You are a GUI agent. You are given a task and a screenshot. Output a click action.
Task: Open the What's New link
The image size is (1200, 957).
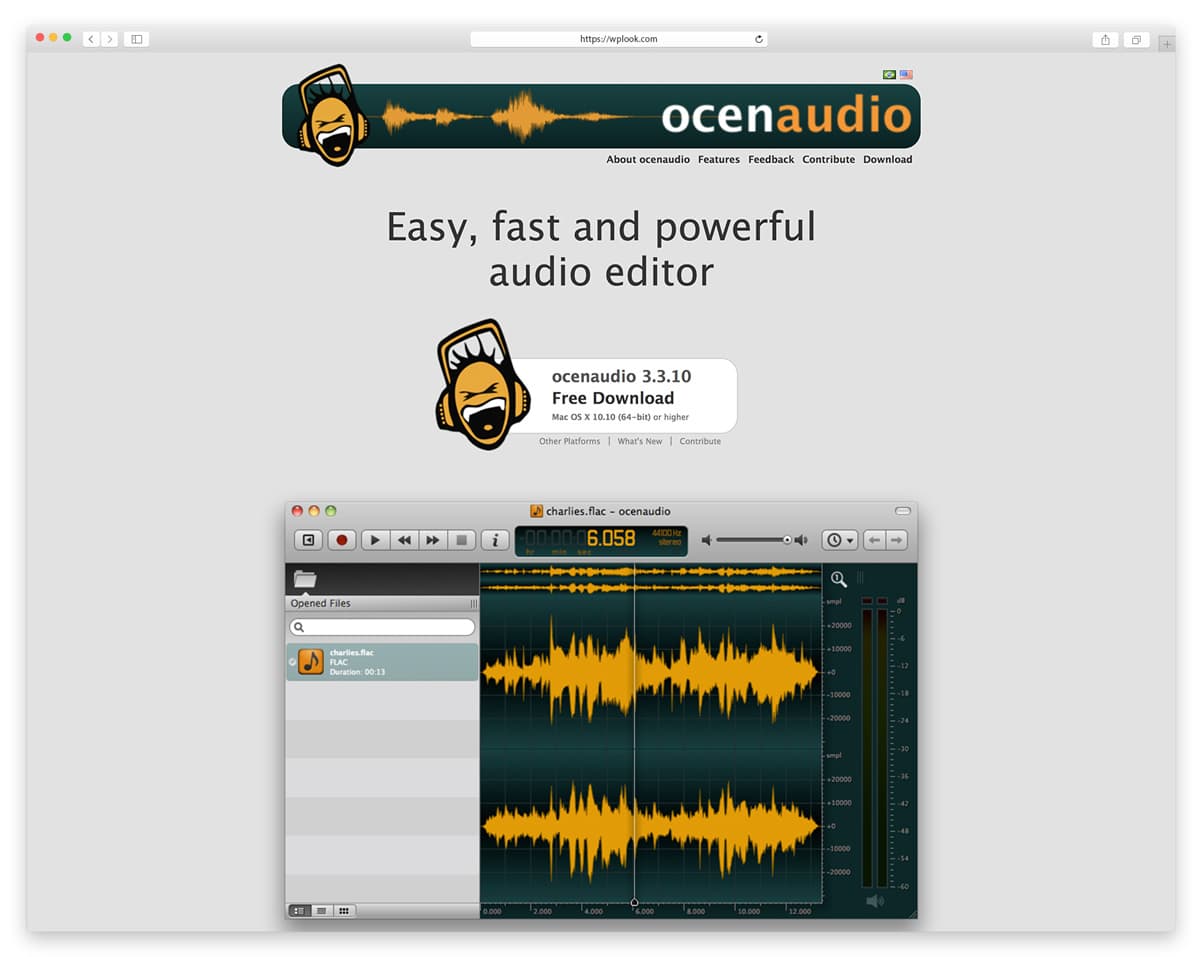(640, 441)
